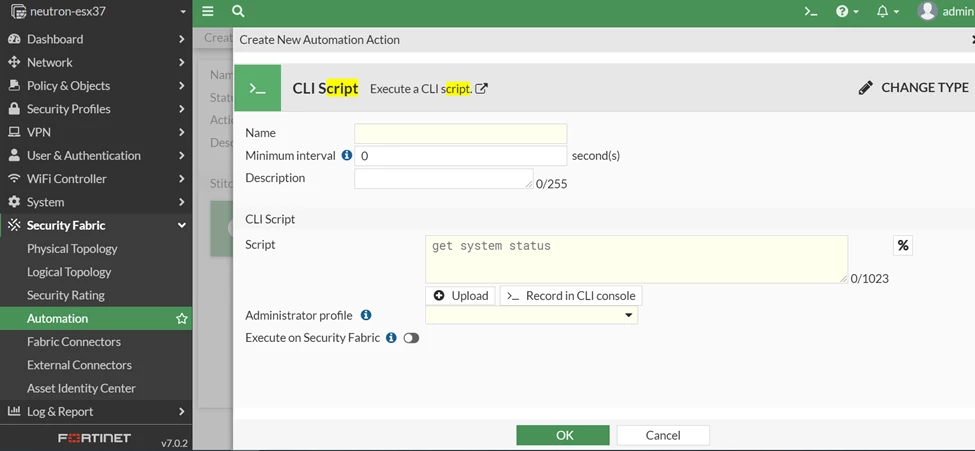
Task: Open the CLI console icon in header
Action: pos(811,11)
